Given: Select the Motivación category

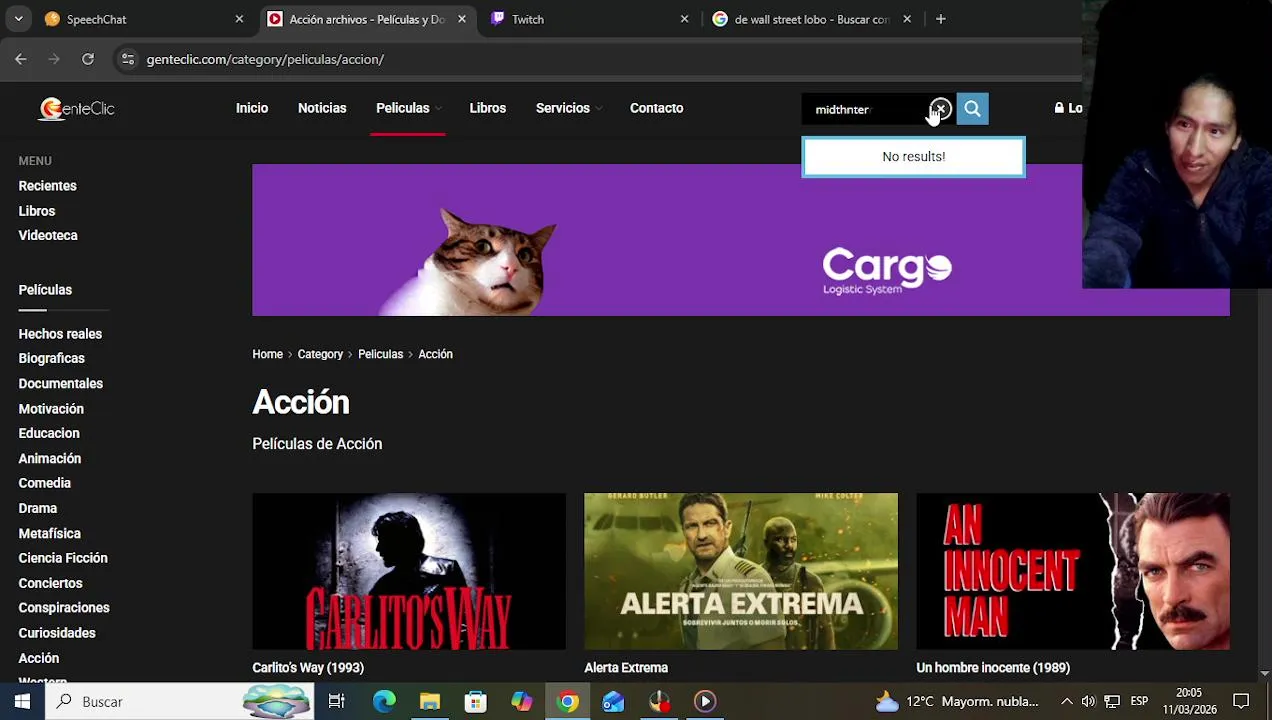Looking at the screenshot, I should pyautogui.click(x=51, y=409).
